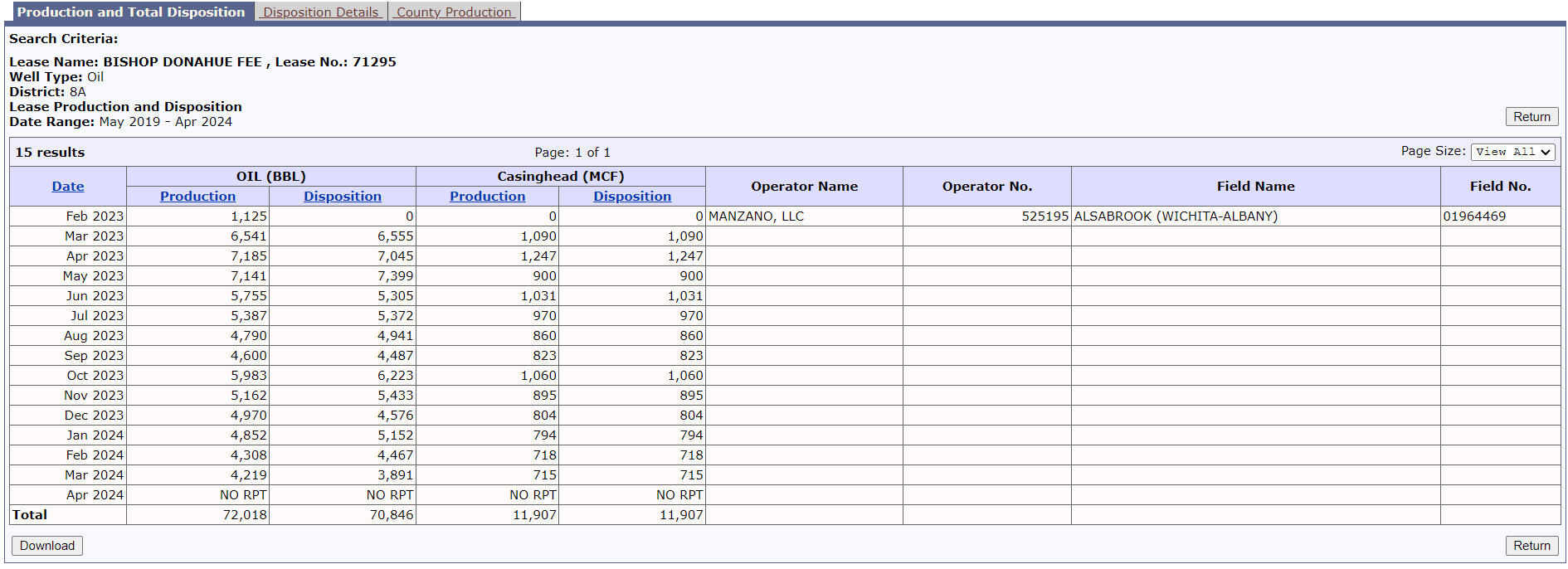The image size is (1568, 569).
Task: Select the Page: 1 of 1 indicator
Action: click(x=572, y=153)
